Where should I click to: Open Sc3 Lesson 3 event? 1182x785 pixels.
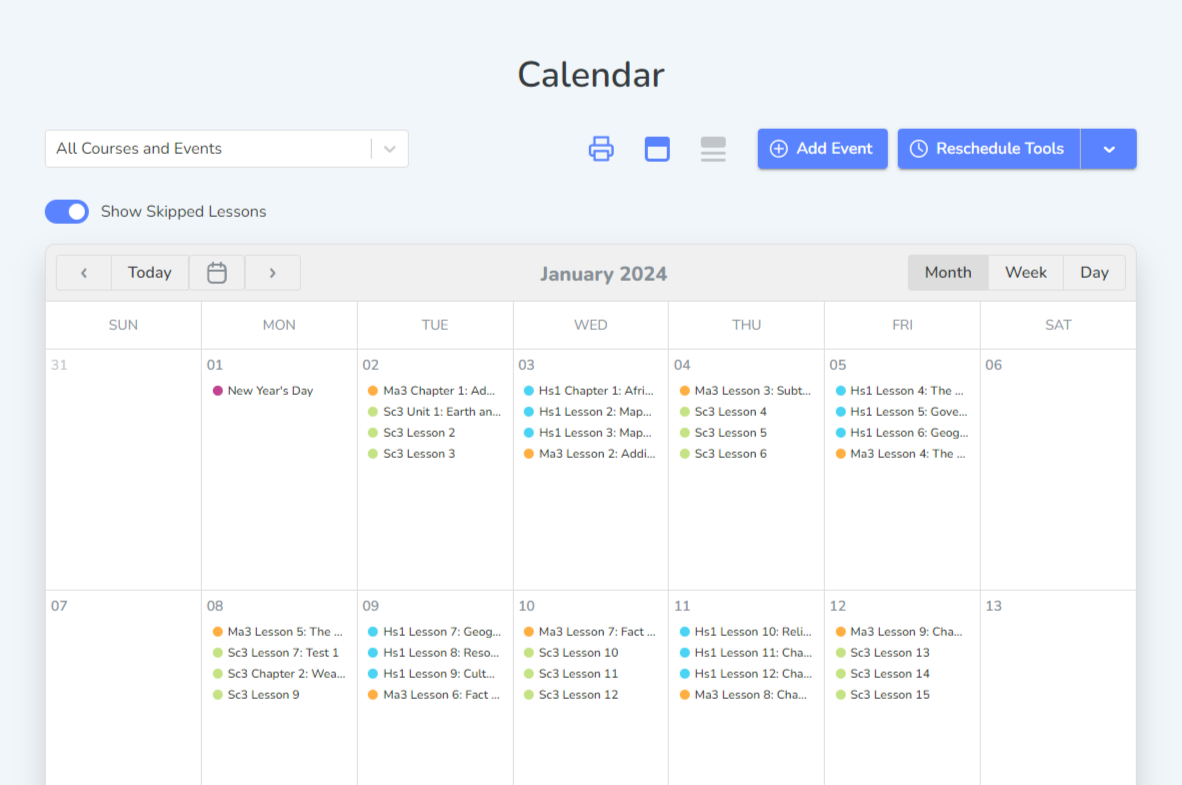tap(412, 454)
